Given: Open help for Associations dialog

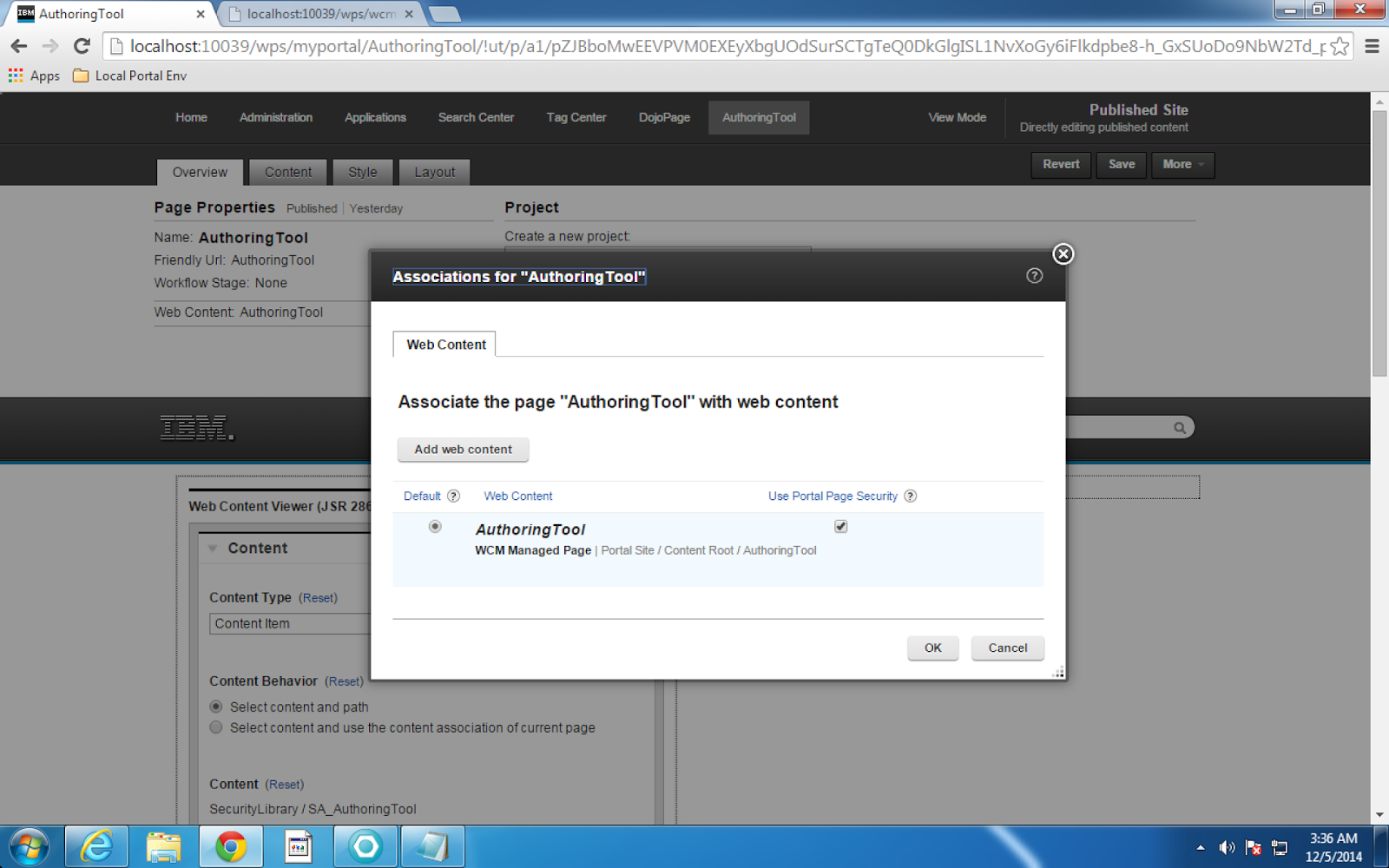Looking at the screenshot, I should 1034,275.
